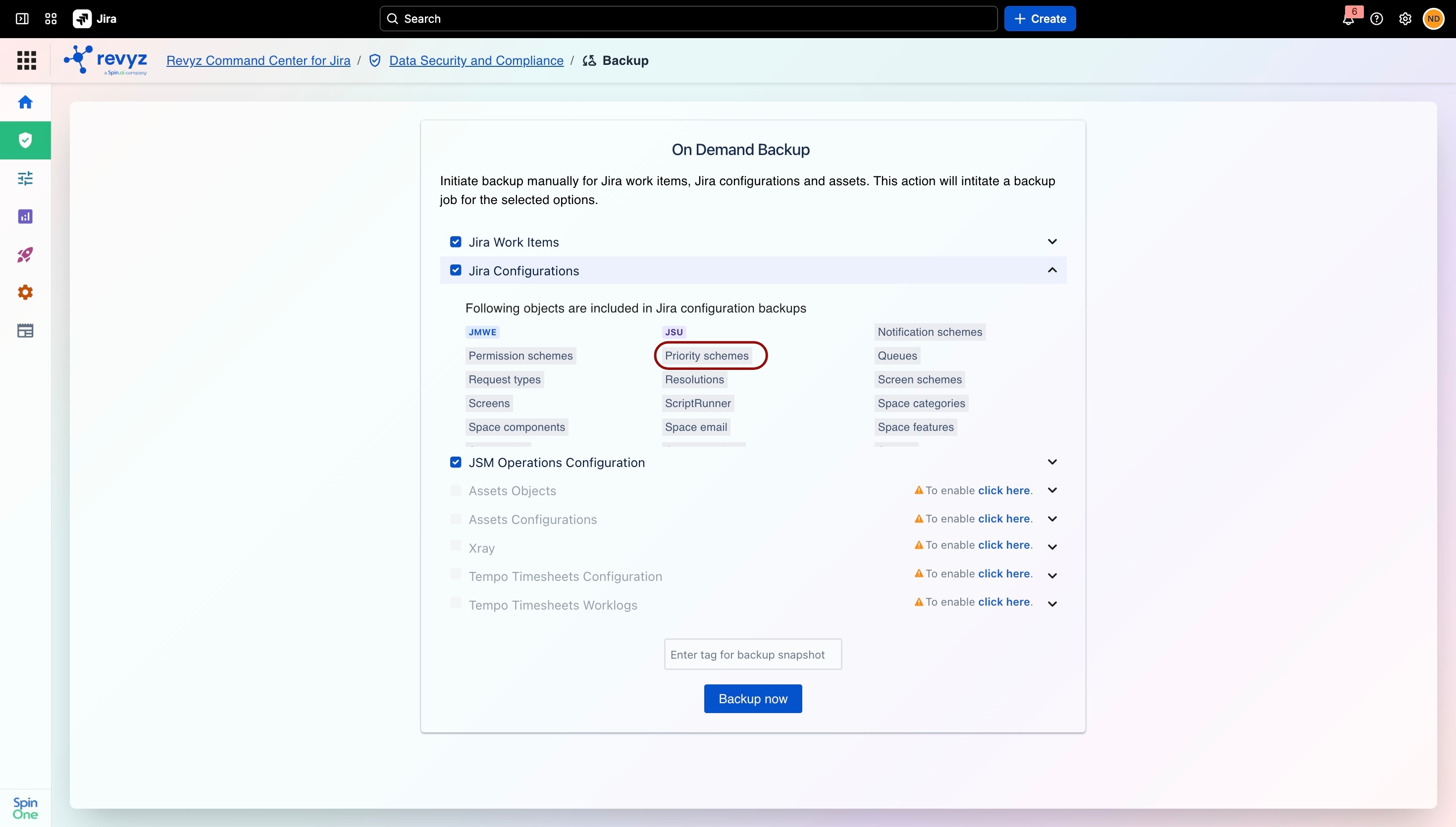Image resolution: width=1456 pixels, height=827 pixels.
Task: Toggle JSM Operations Configuration checkbox
Action: [456, 463]
